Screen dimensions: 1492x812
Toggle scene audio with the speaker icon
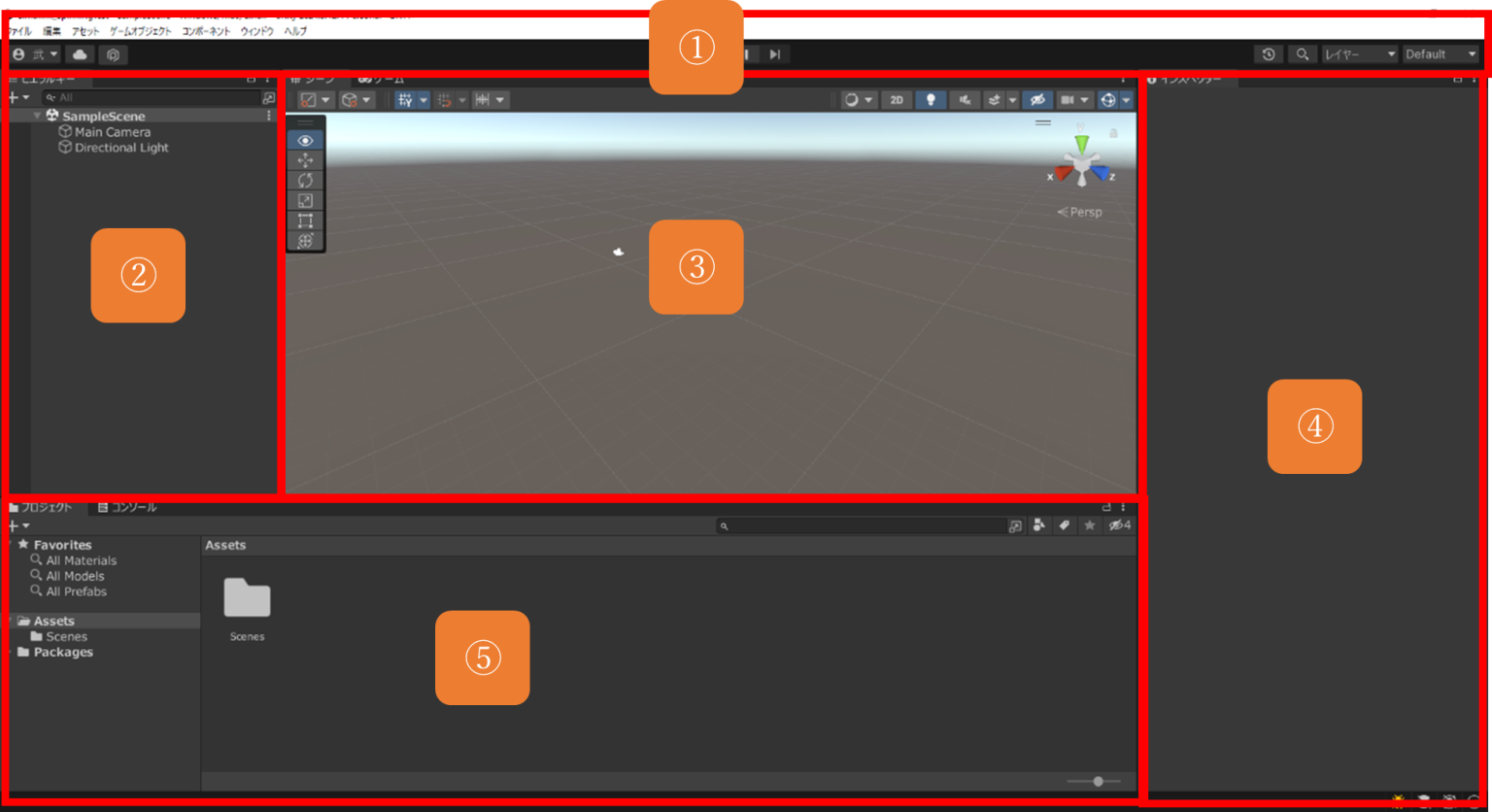[x=965, y=99]
